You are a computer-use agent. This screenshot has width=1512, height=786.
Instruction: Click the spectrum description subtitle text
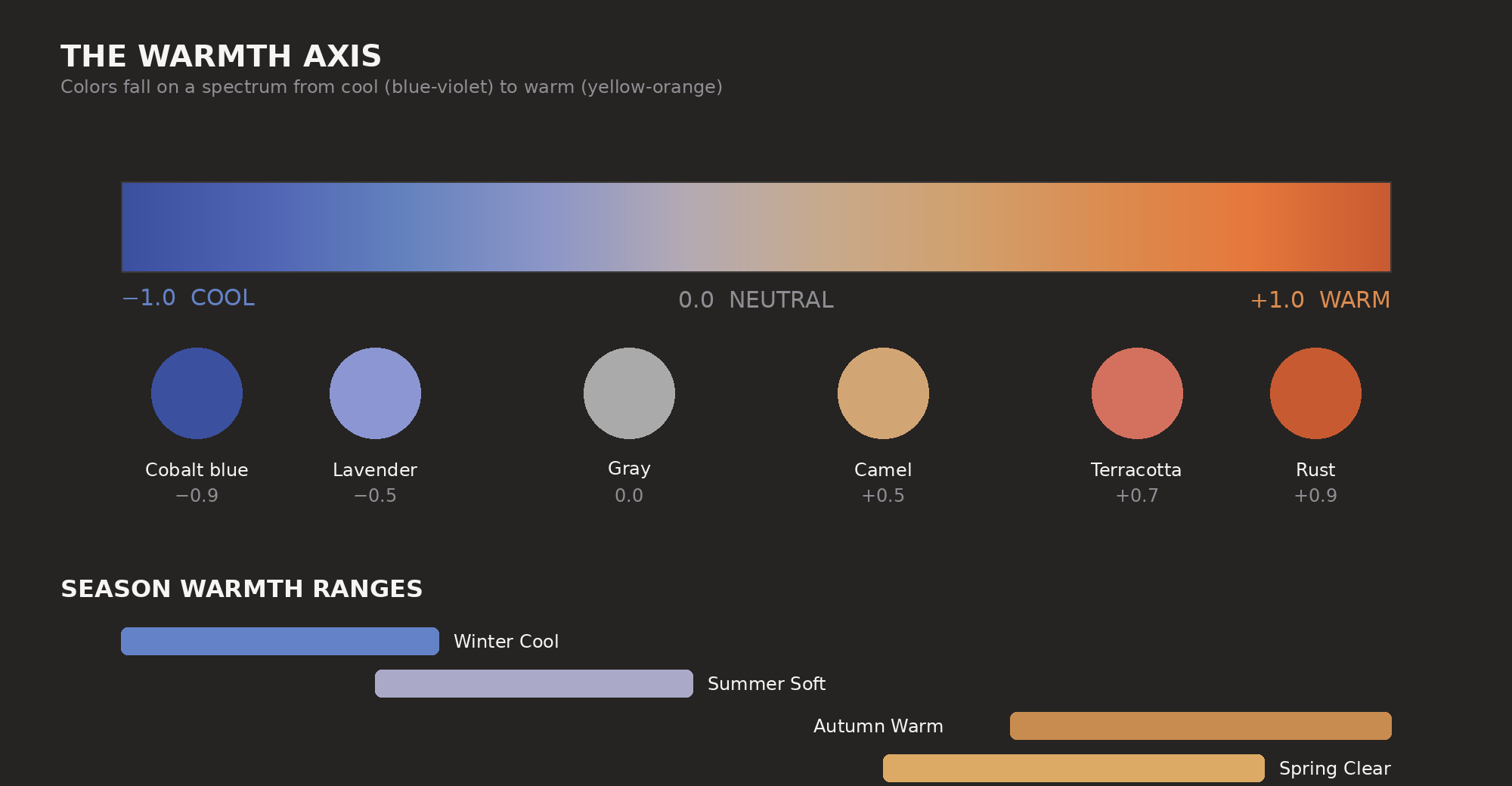[x=392, y=87]
